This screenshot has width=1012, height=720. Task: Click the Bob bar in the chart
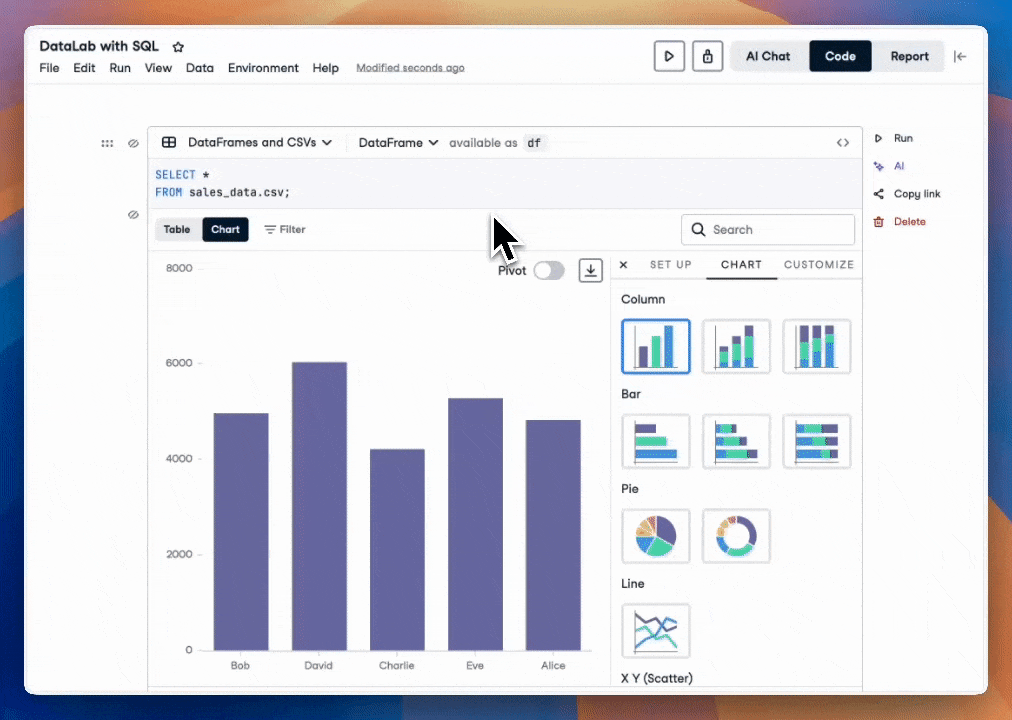click(x=241, y=532)
